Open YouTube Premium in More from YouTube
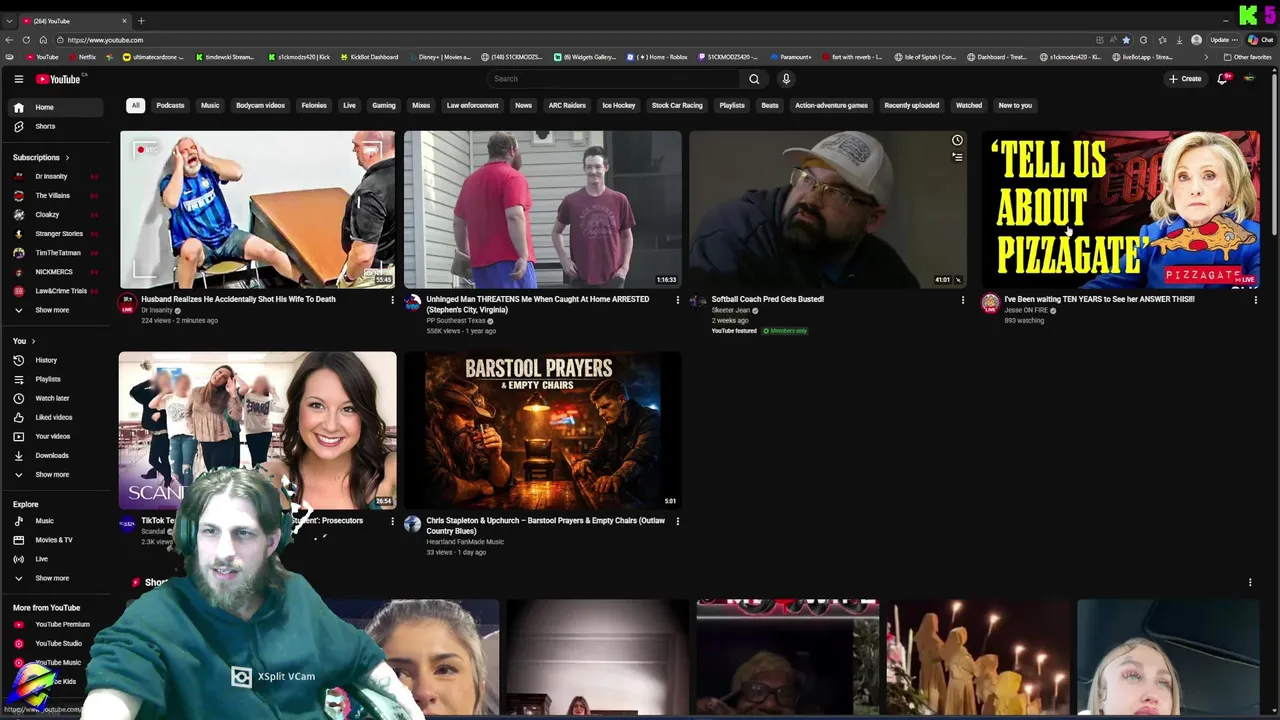Screen dimensions: 1280x720 57,624
